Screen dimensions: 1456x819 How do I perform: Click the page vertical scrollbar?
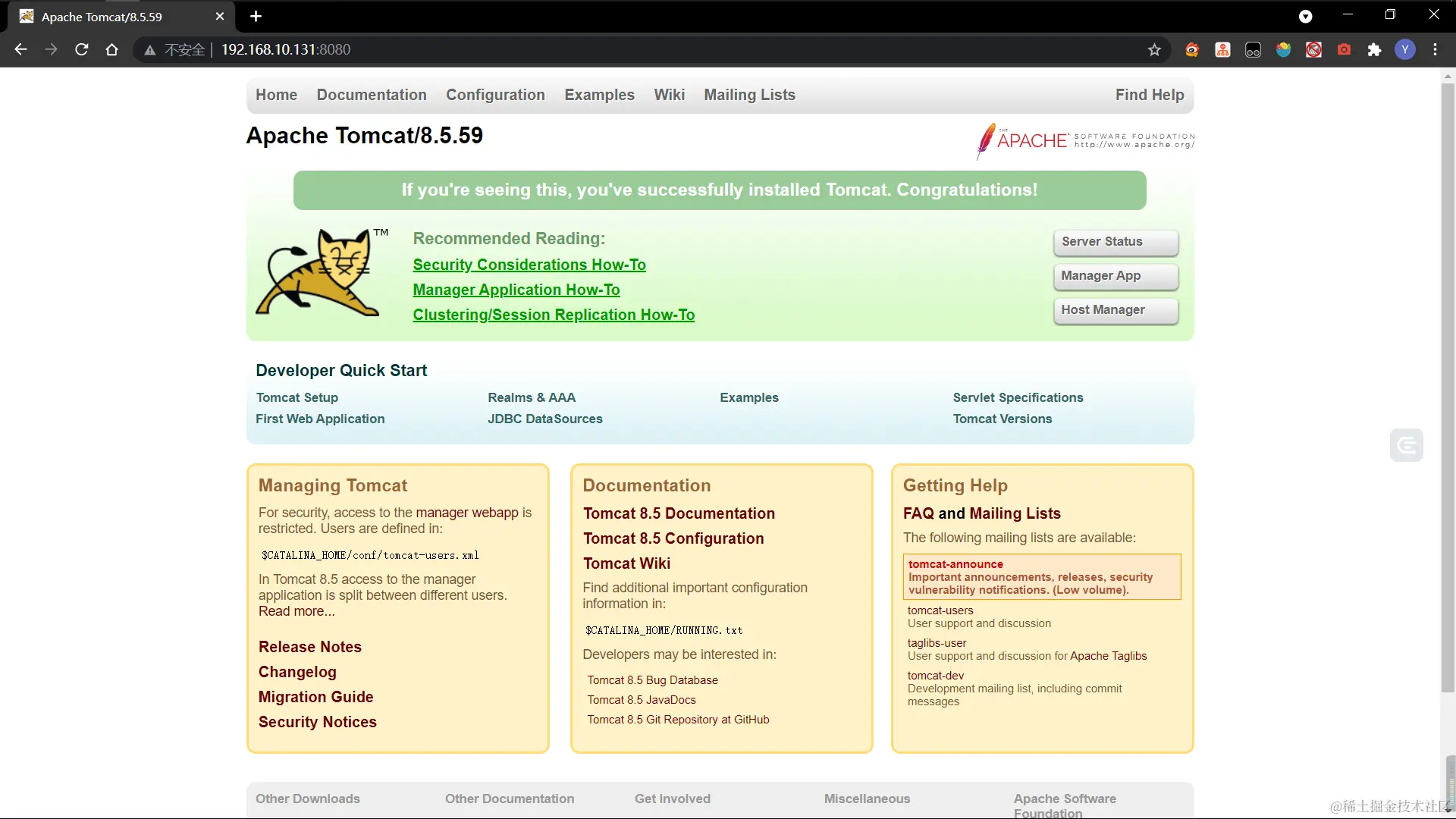click(x=1448, y=379)
